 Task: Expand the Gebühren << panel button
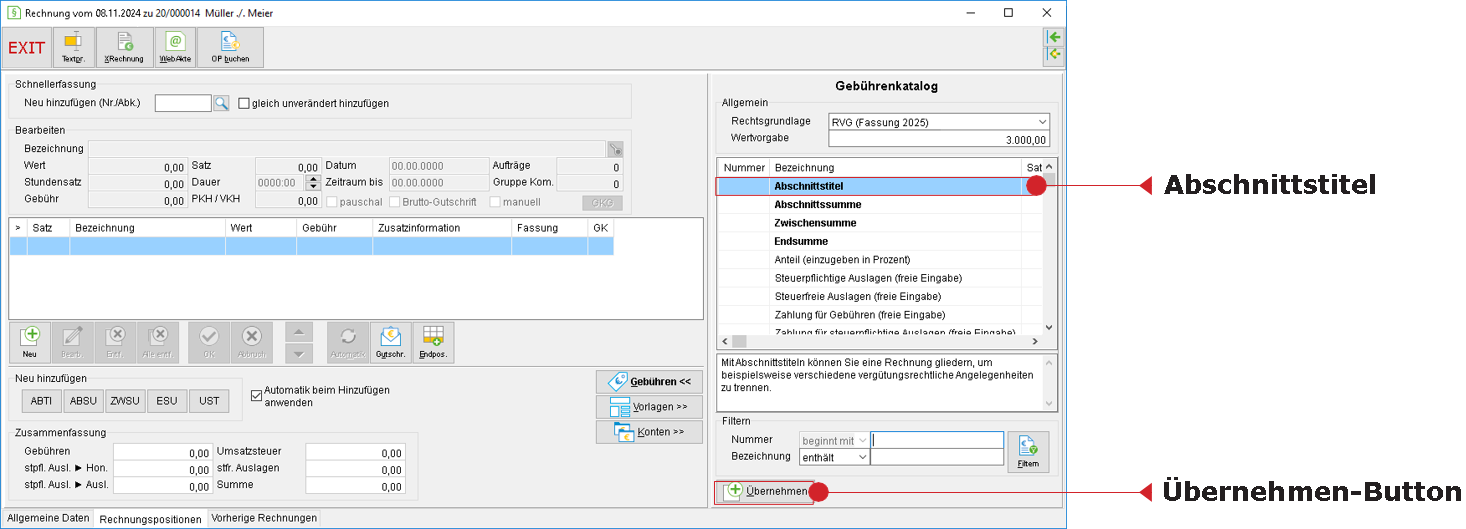649,382
